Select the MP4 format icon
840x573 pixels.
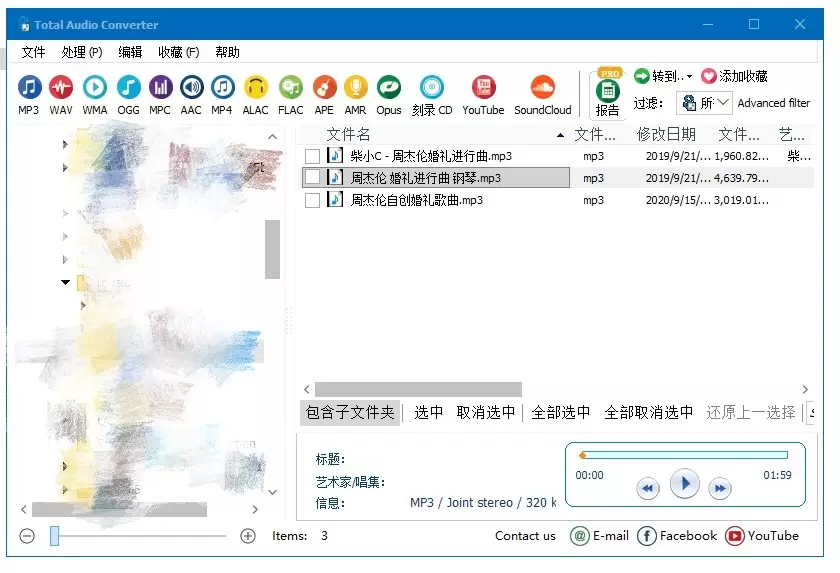222,87
